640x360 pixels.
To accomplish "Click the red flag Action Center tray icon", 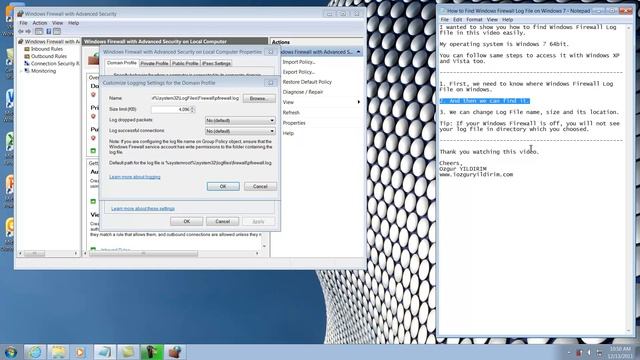I will pyautogui.click(x=579, y=352).
